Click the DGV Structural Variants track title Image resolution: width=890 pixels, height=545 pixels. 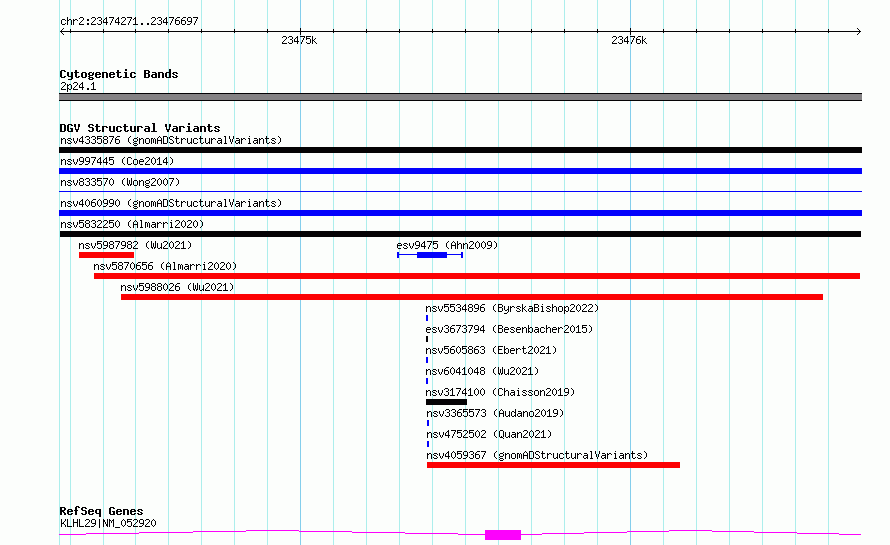coord(140,128)
